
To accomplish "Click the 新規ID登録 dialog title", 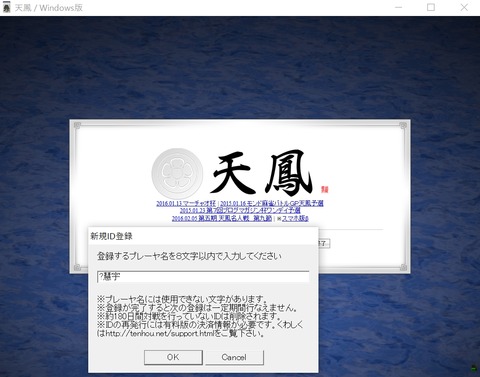I will (111, 236).
